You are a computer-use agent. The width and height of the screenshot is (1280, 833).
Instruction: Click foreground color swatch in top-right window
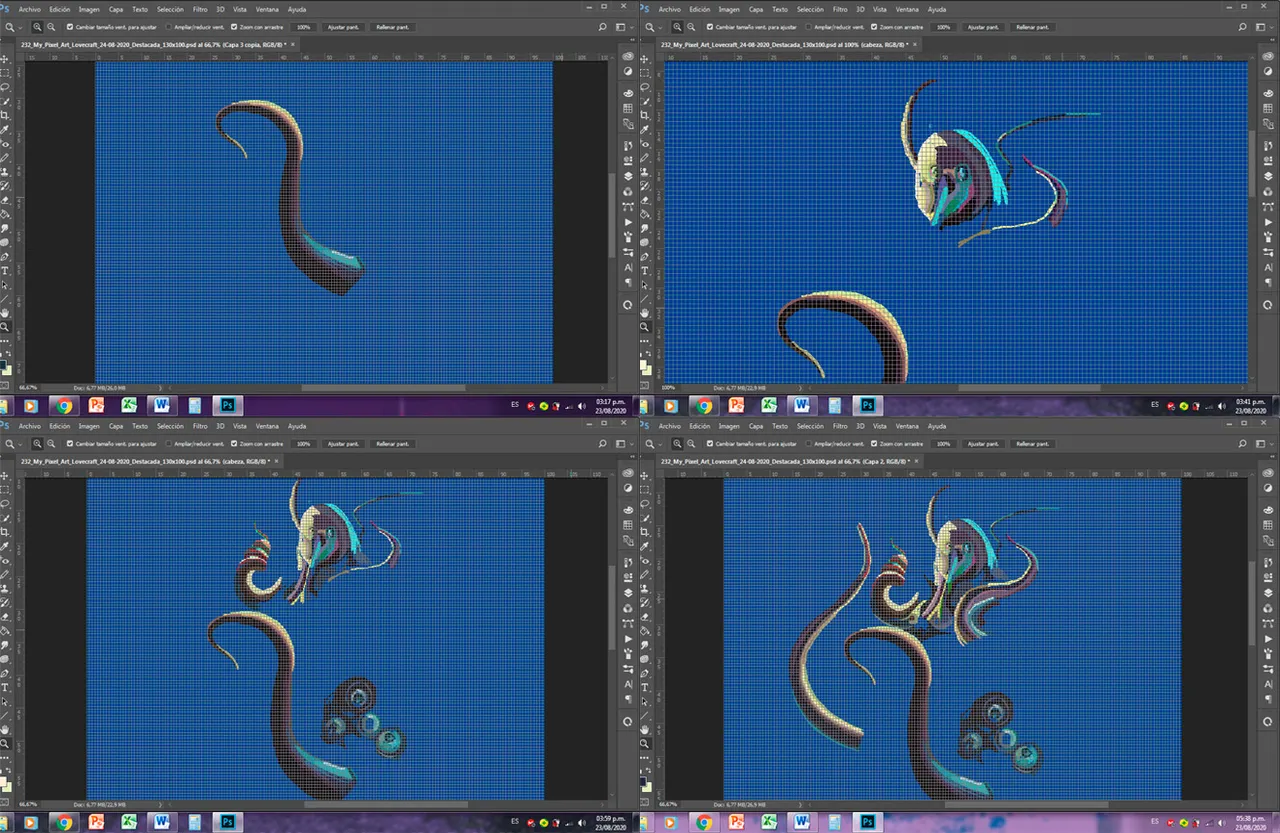pos(642,364)
